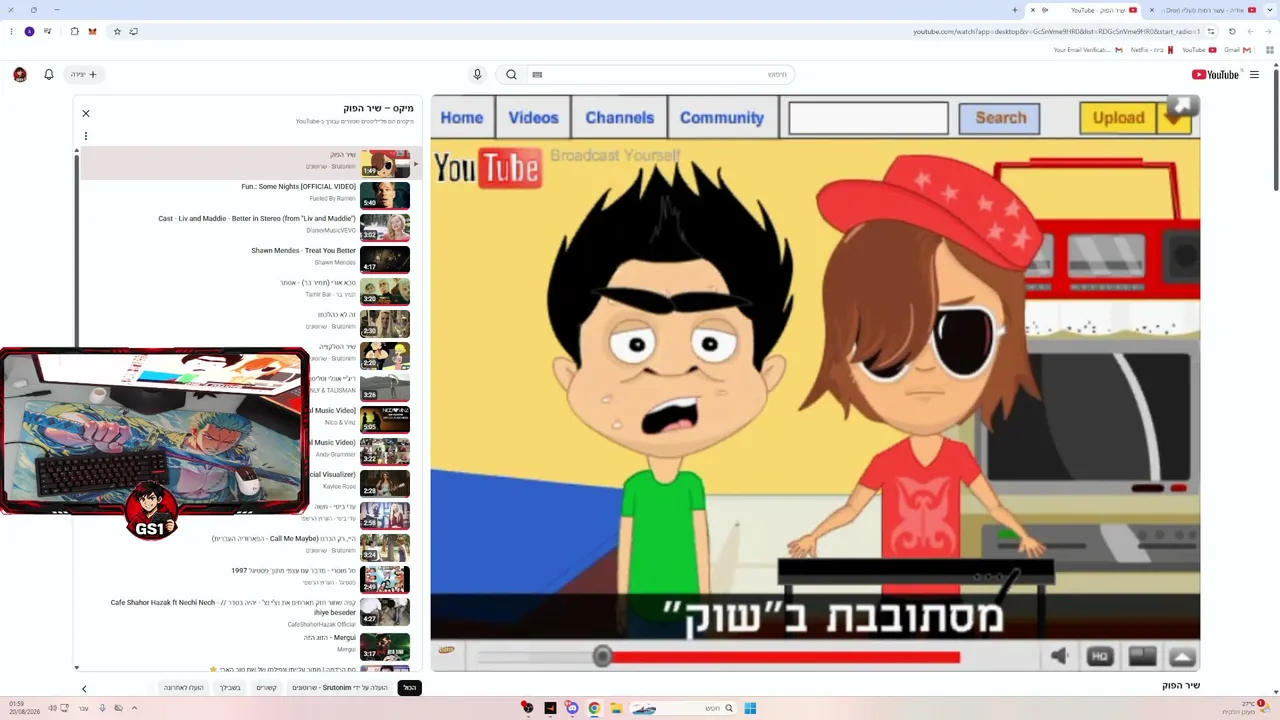Click the retro Search button in video

[x=1000, y=118]
